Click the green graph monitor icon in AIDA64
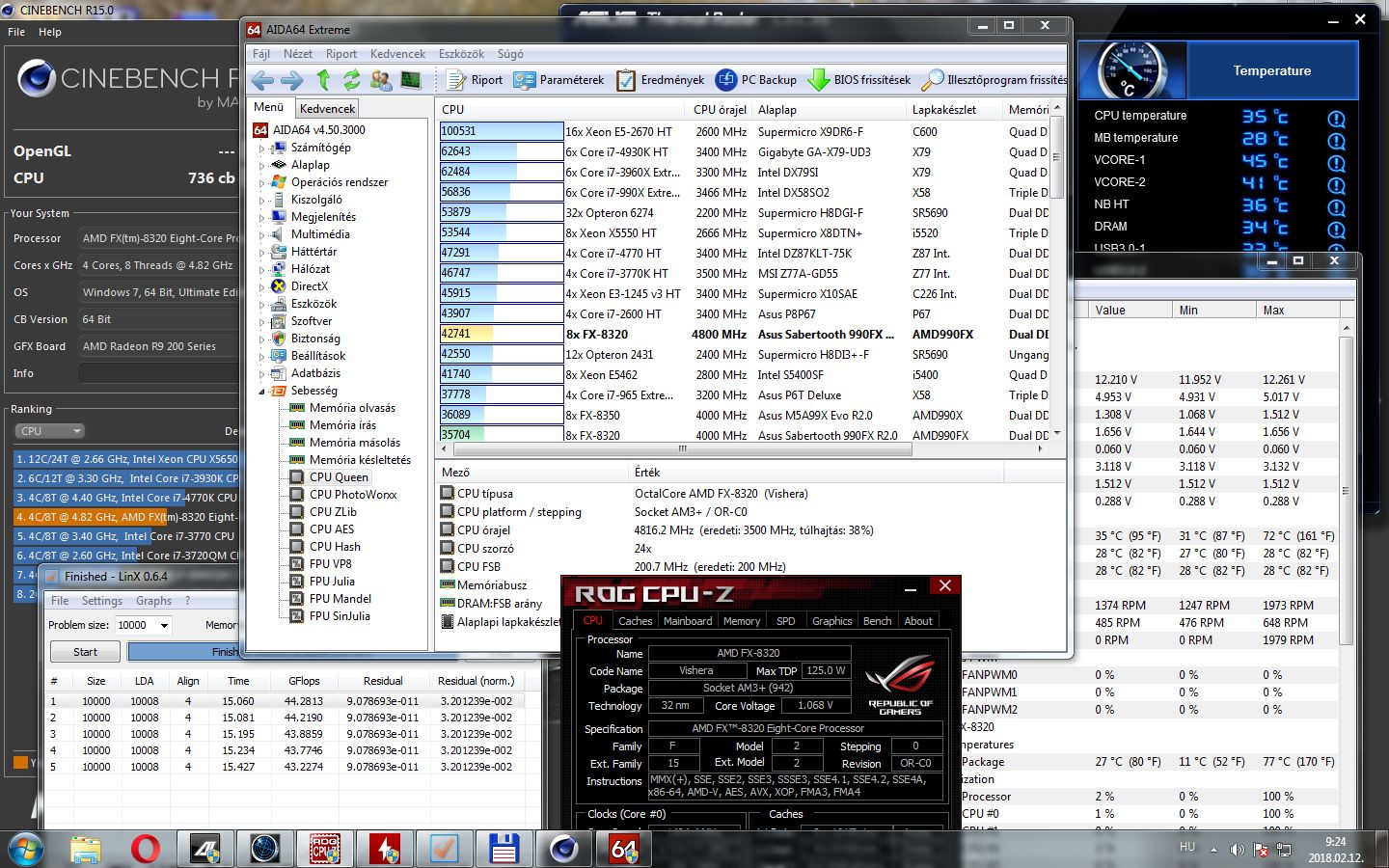The image size is (1389, 868). (411, 80)
